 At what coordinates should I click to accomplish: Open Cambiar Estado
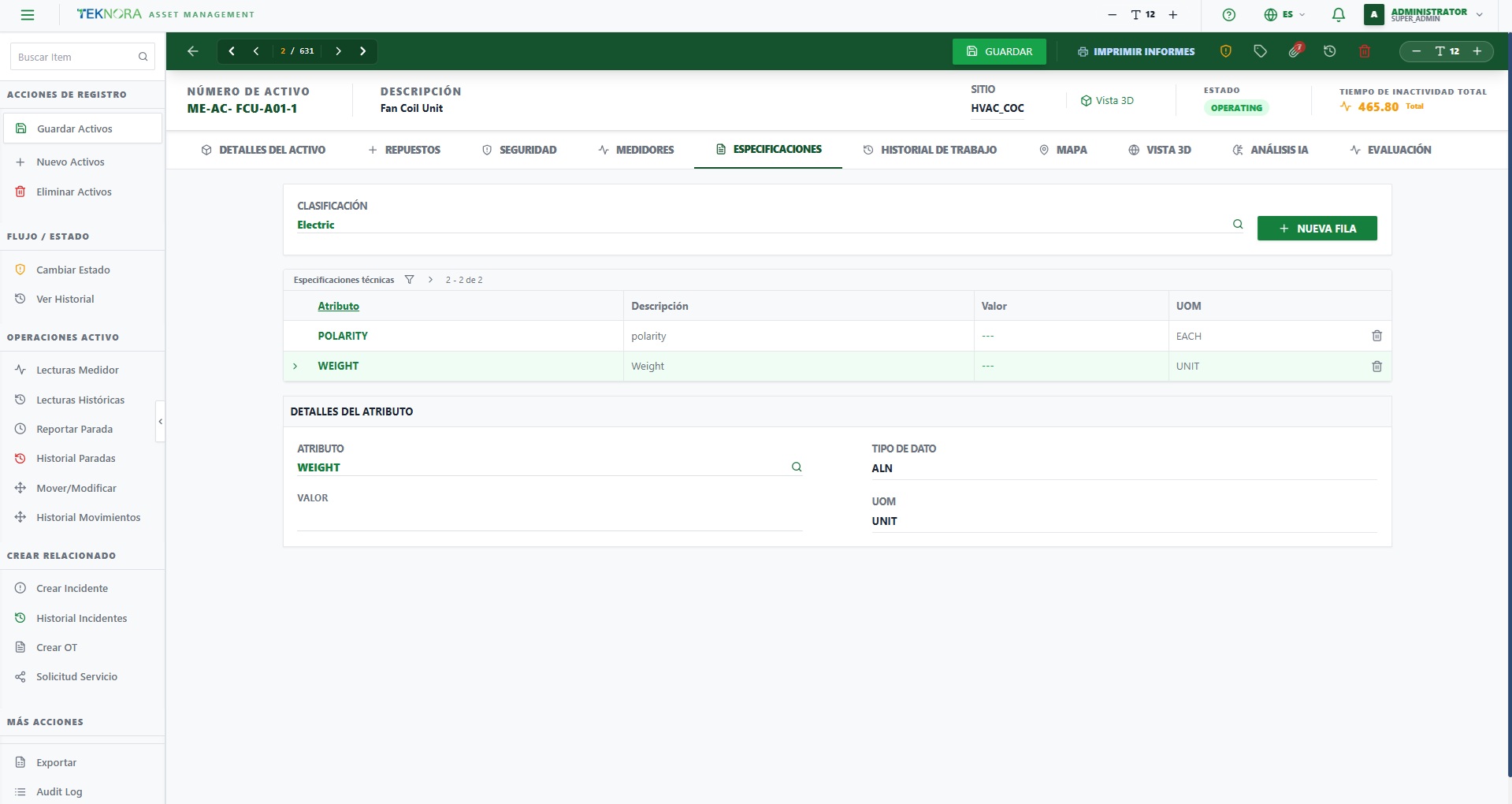click(72, 270)
